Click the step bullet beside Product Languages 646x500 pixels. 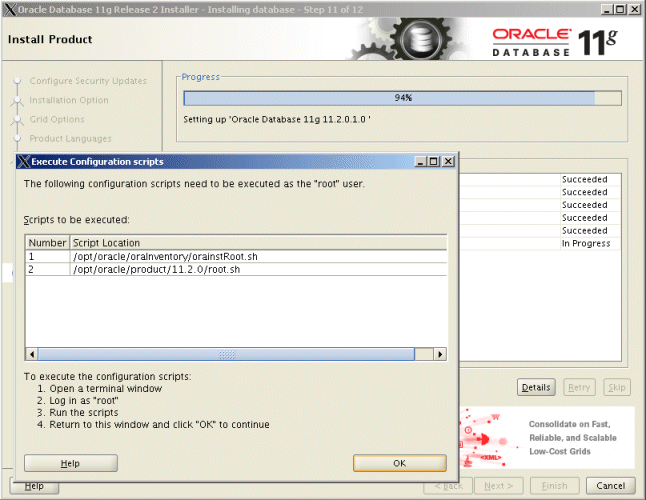pos(17,139)
